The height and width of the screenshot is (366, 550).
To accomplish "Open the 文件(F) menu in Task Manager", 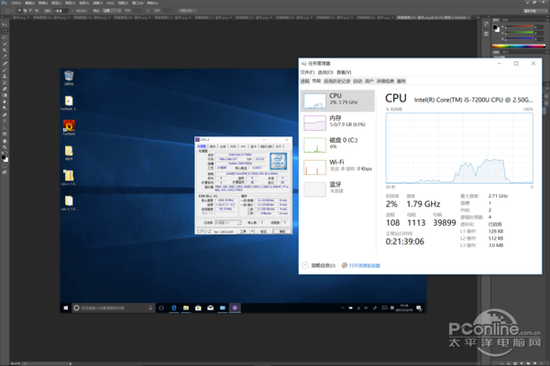I will 307,72.
